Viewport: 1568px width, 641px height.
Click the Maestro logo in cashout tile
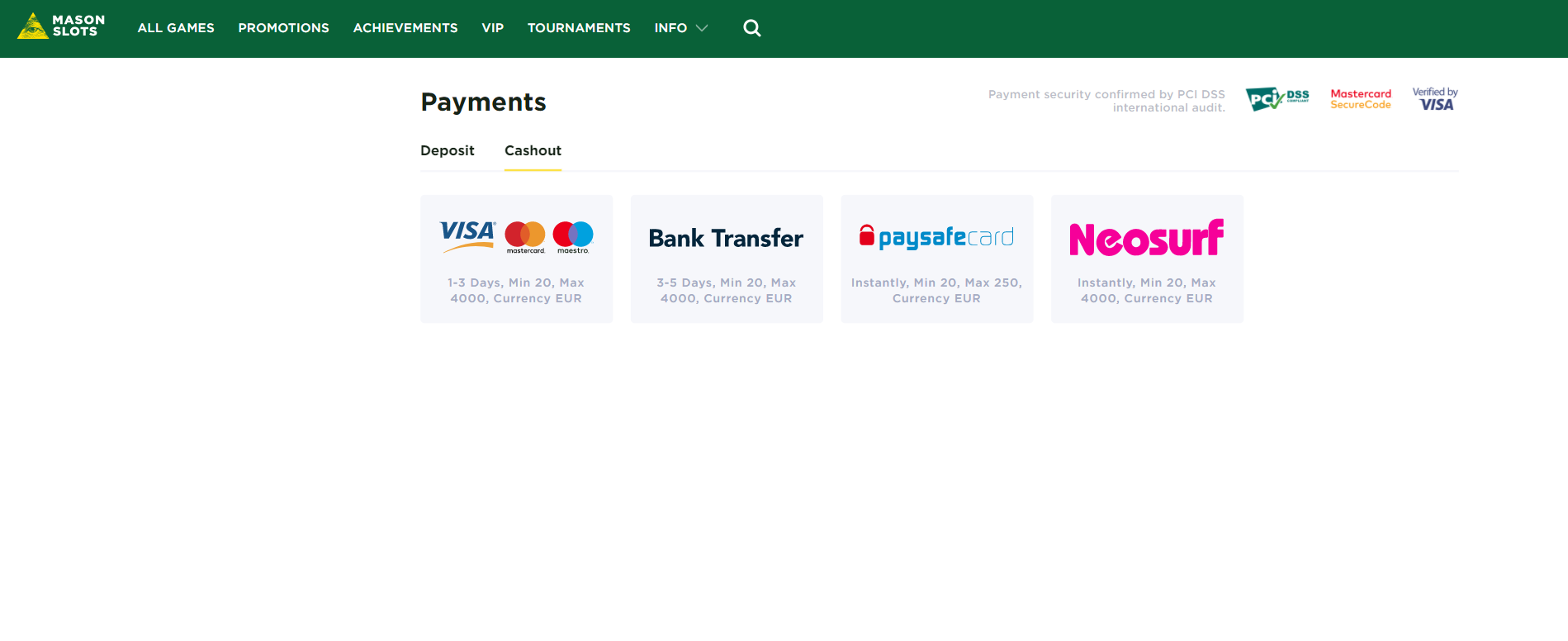[573, 237]
